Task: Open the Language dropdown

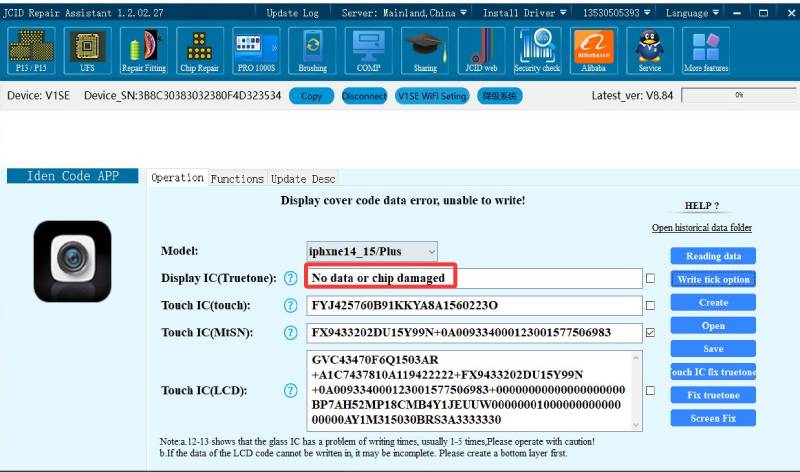Action: tap(692, 13)
